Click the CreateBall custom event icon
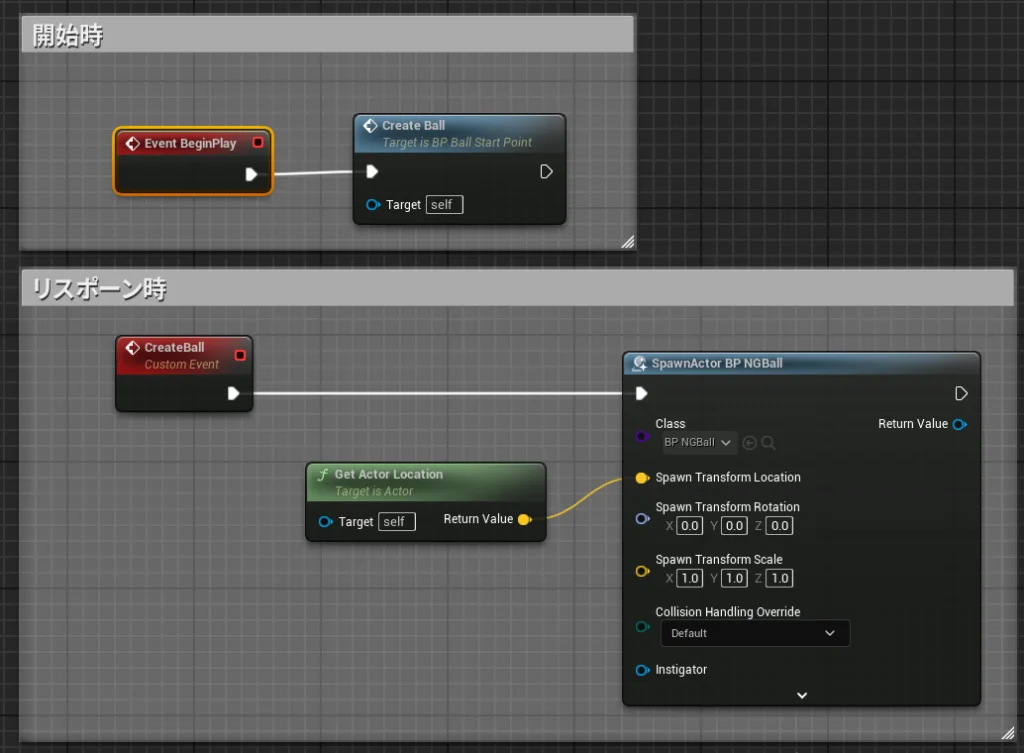The image size is (1024, 753). point(131,348)
